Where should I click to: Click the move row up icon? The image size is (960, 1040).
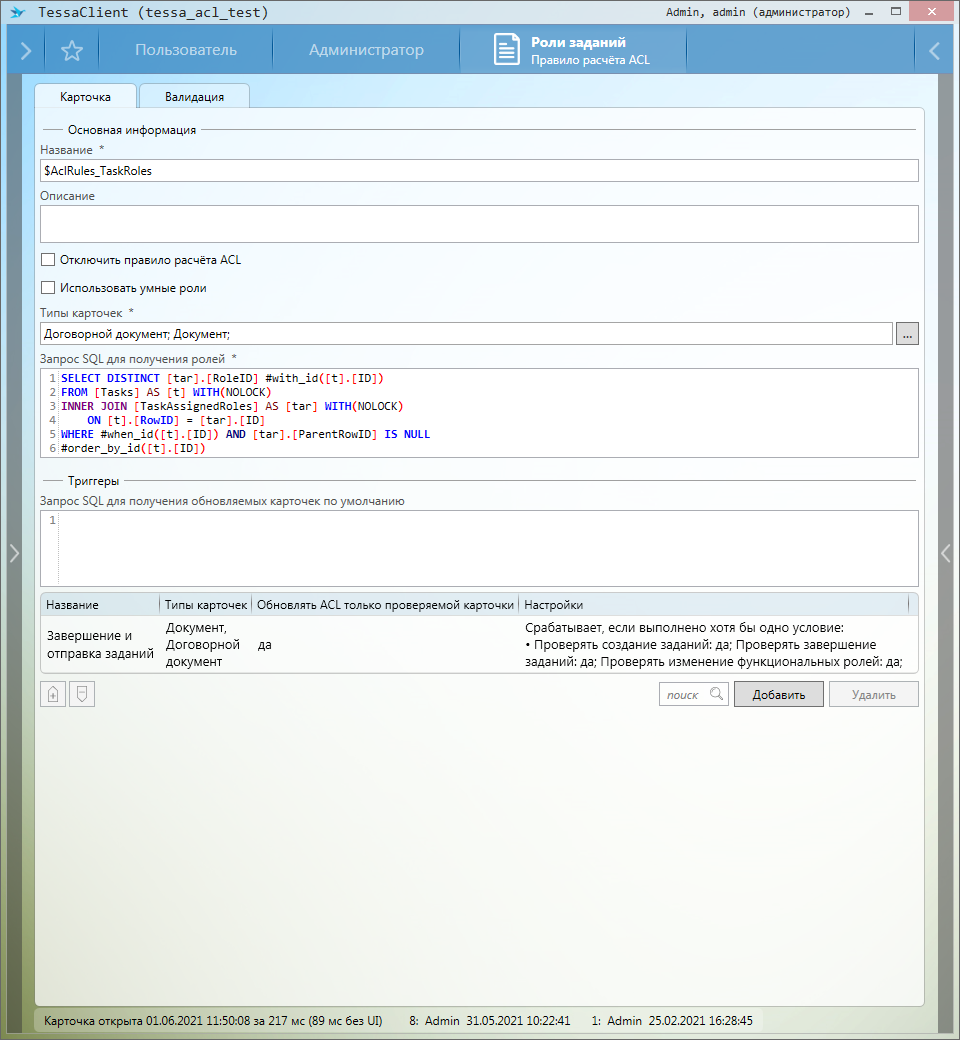click(x=52, y=694)
